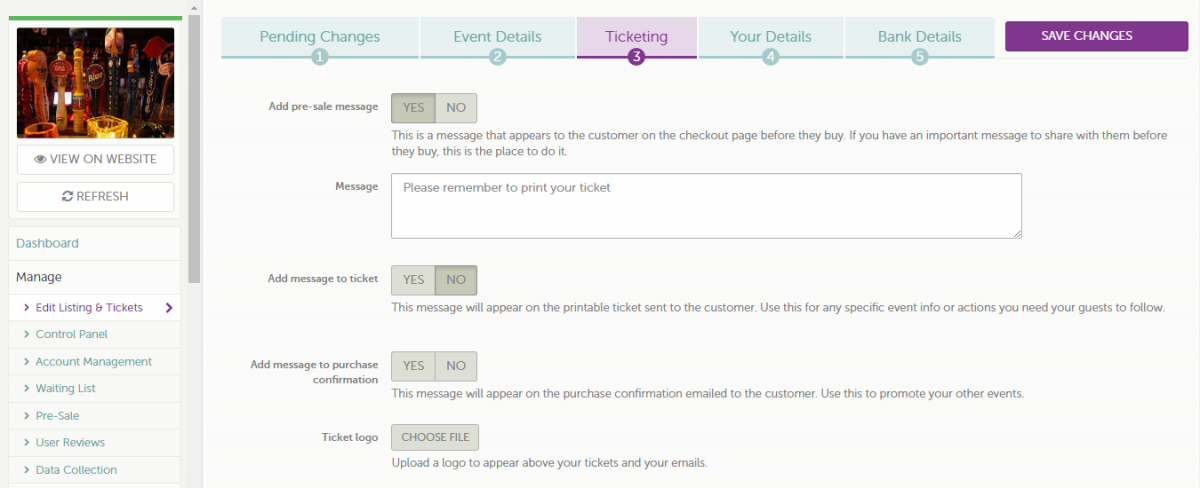Click step circle 1 under Pending Changes
The height and width of the screenshot is (488, 1200).
click(x=320, y=57)
